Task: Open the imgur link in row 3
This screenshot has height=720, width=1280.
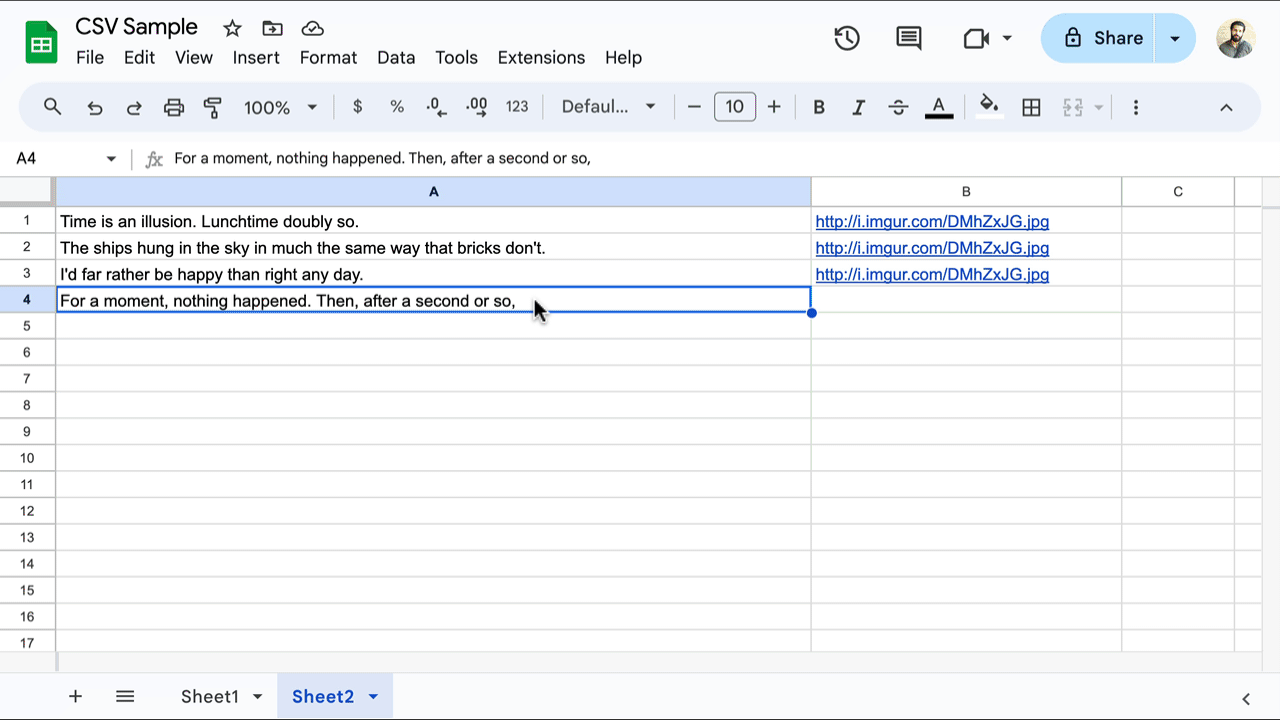Action: tap(932, 274)
